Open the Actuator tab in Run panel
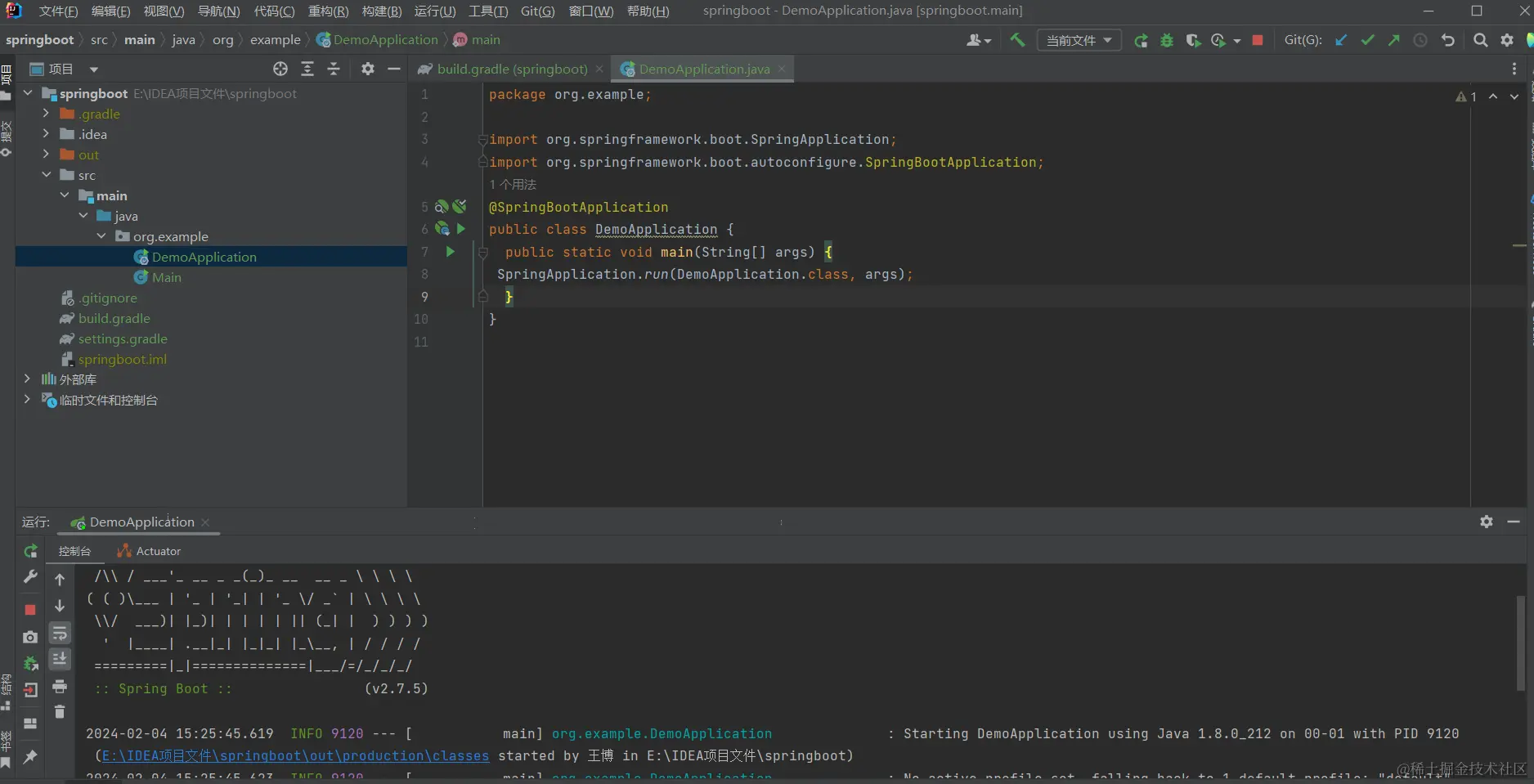1534x784 pixels. point(158,551)
